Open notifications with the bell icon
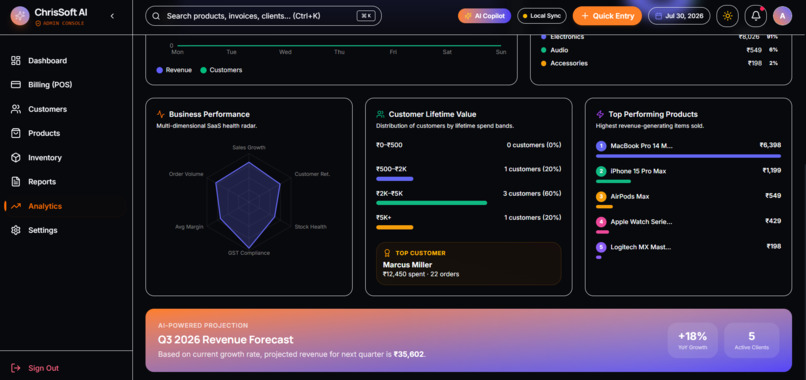Screen dimensions: 806x380 tap(756, 16)
